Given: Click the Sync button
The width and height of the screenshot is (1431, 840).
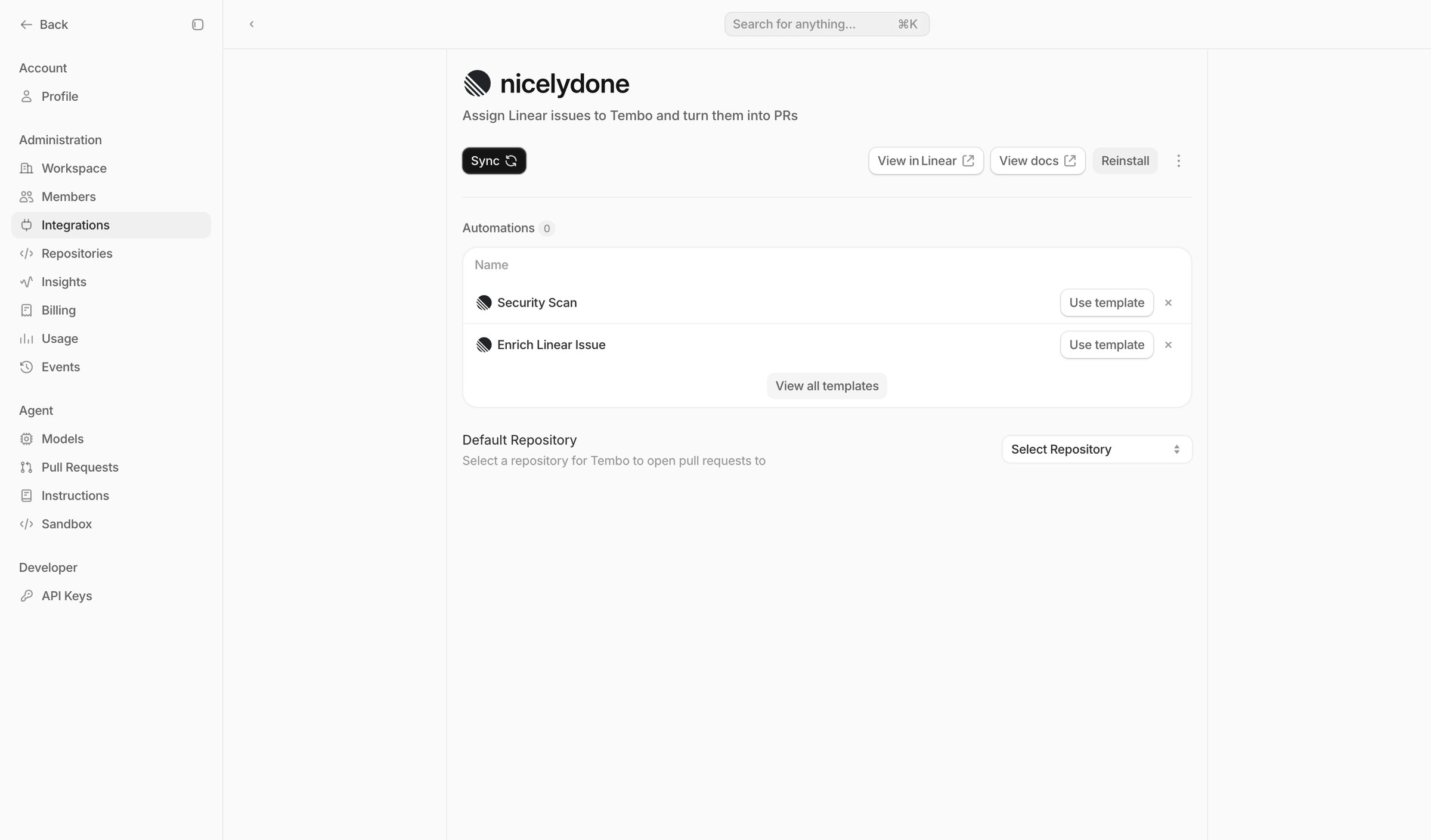Looking at the screenshot, I should click(494, 161).
